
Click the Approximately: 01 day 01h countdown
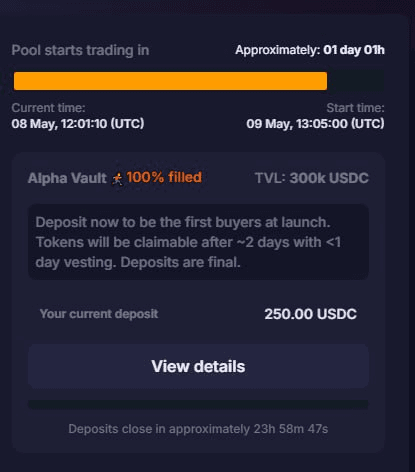310,50
